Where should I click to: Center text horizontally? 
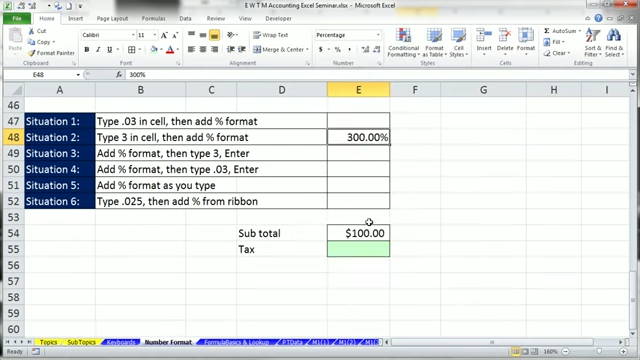202,49
